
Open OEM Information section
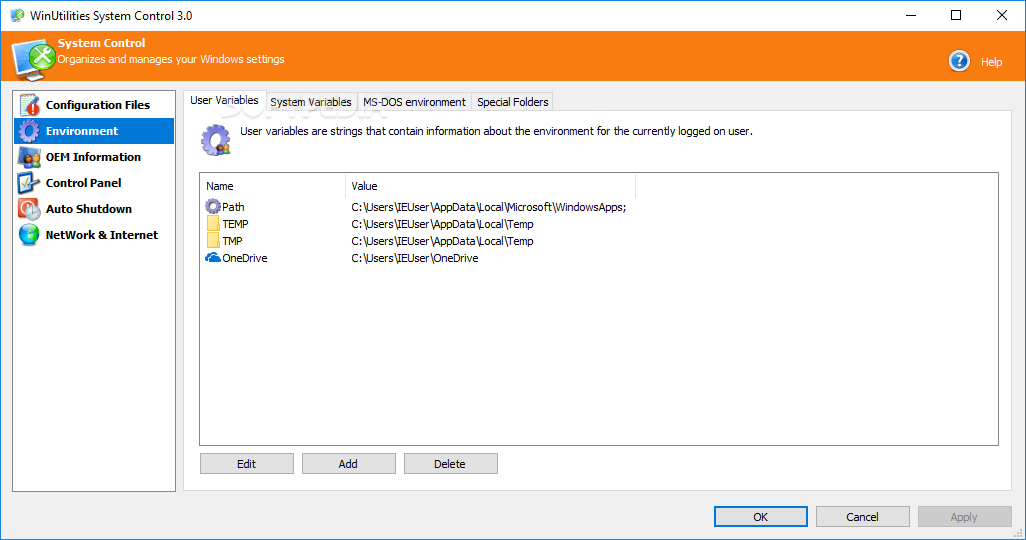(x=94, y=157)
